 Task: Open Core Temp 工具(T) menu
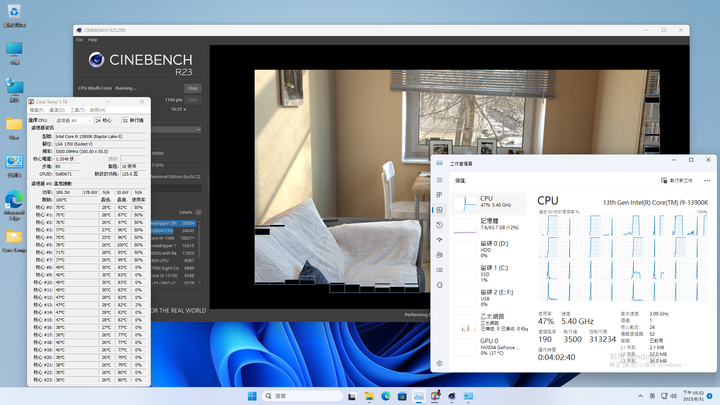(77, 110)
